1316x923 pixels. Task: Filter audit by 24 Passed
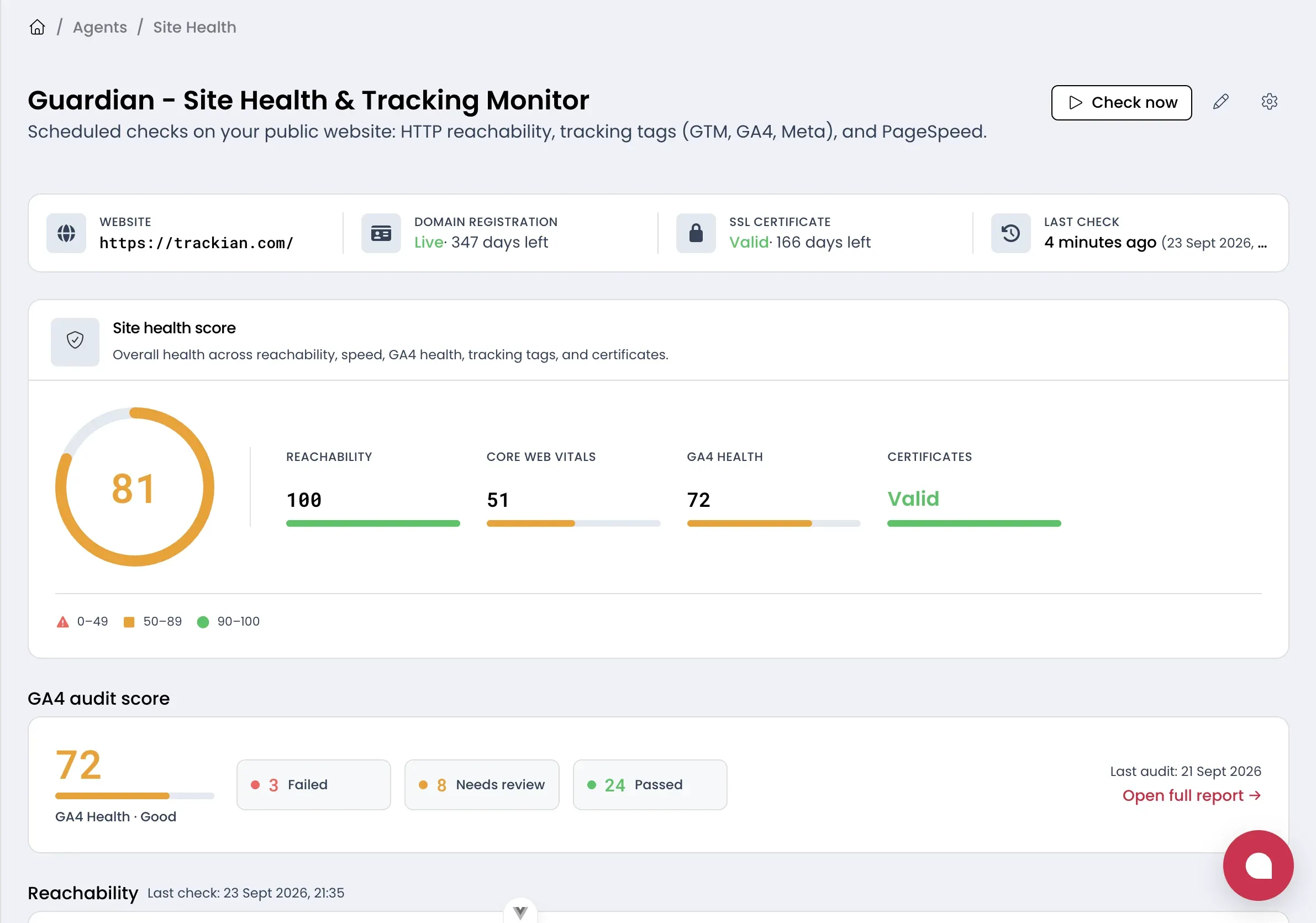click(650, 785)
